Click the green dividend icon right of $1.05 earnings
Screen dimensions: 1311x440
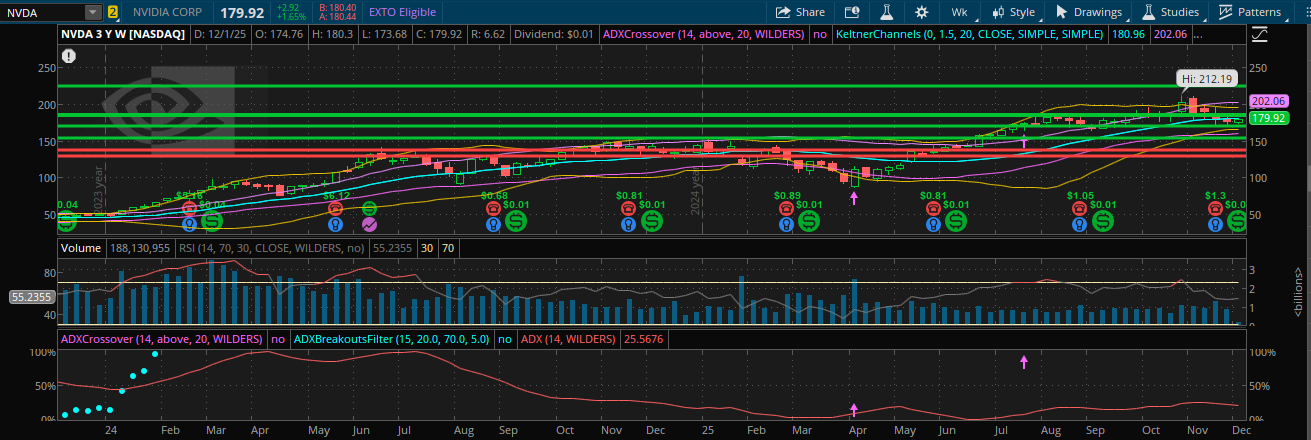click(x=1103, y=221)
